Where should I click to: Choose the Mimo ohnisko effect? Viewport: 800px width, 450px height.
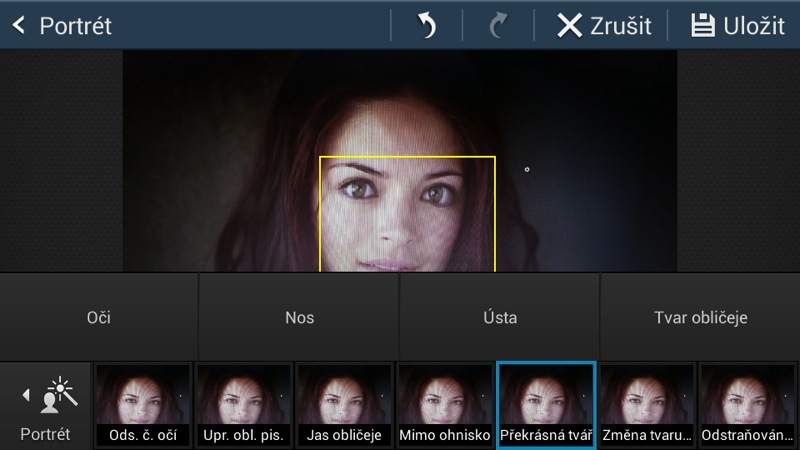[x=445, y=406]
